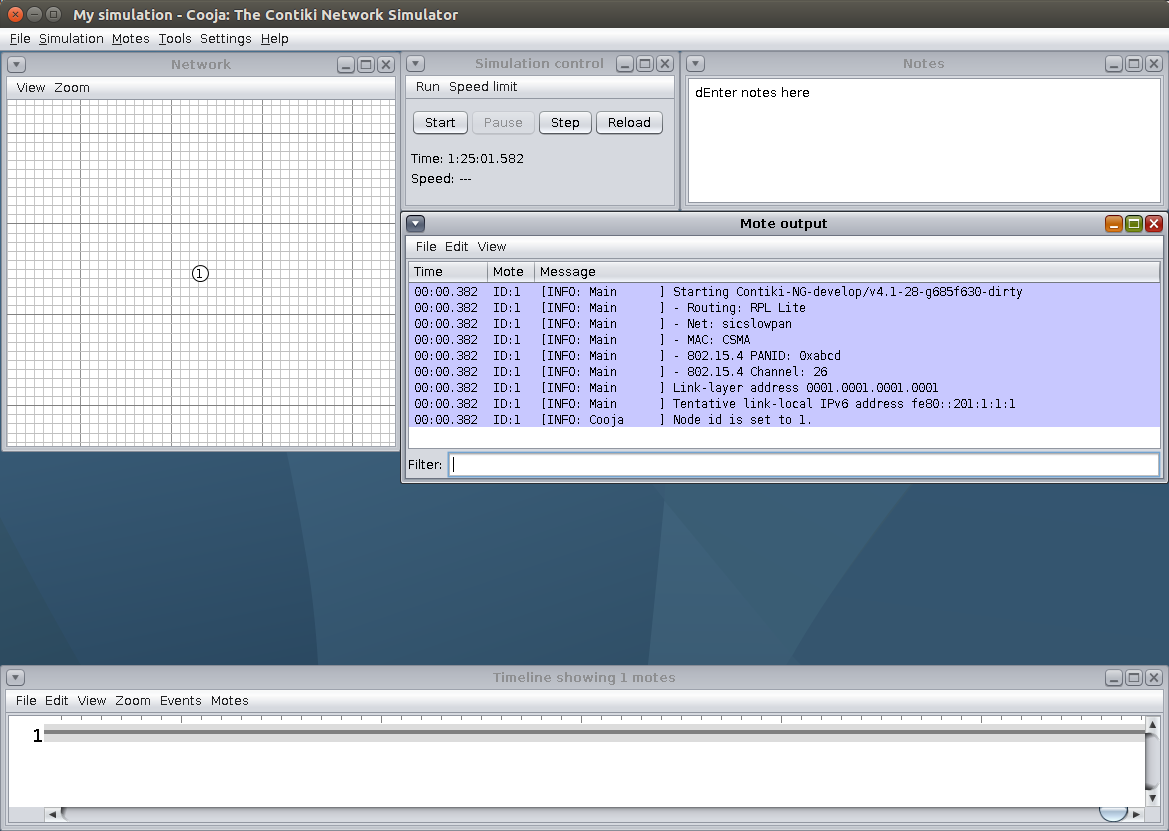
Task: Open the Motes menu in main menu bar
Action: (x=130, y=39)
